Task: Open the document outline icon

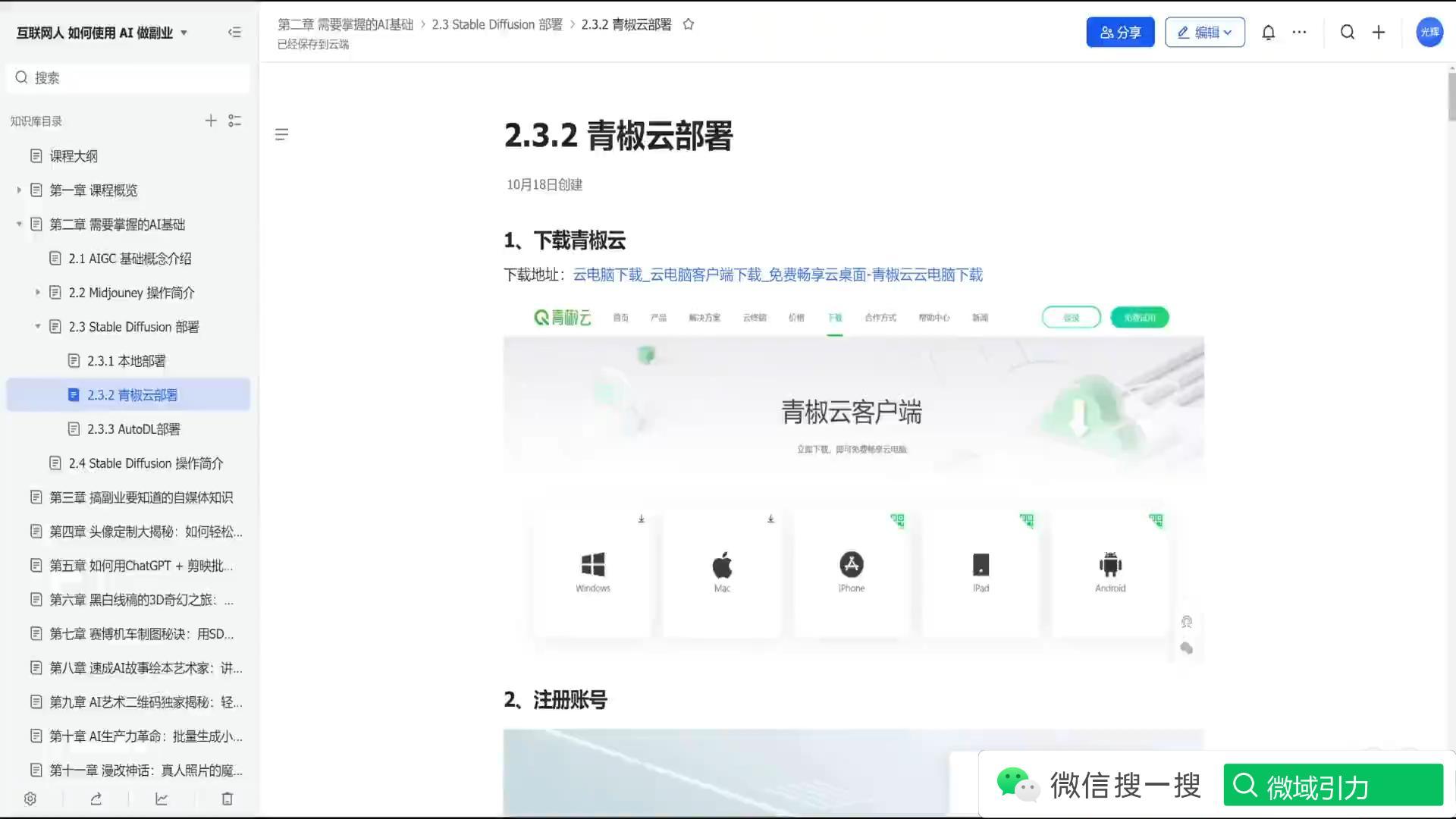Action: pyautogui.click(x=281, y=135)
